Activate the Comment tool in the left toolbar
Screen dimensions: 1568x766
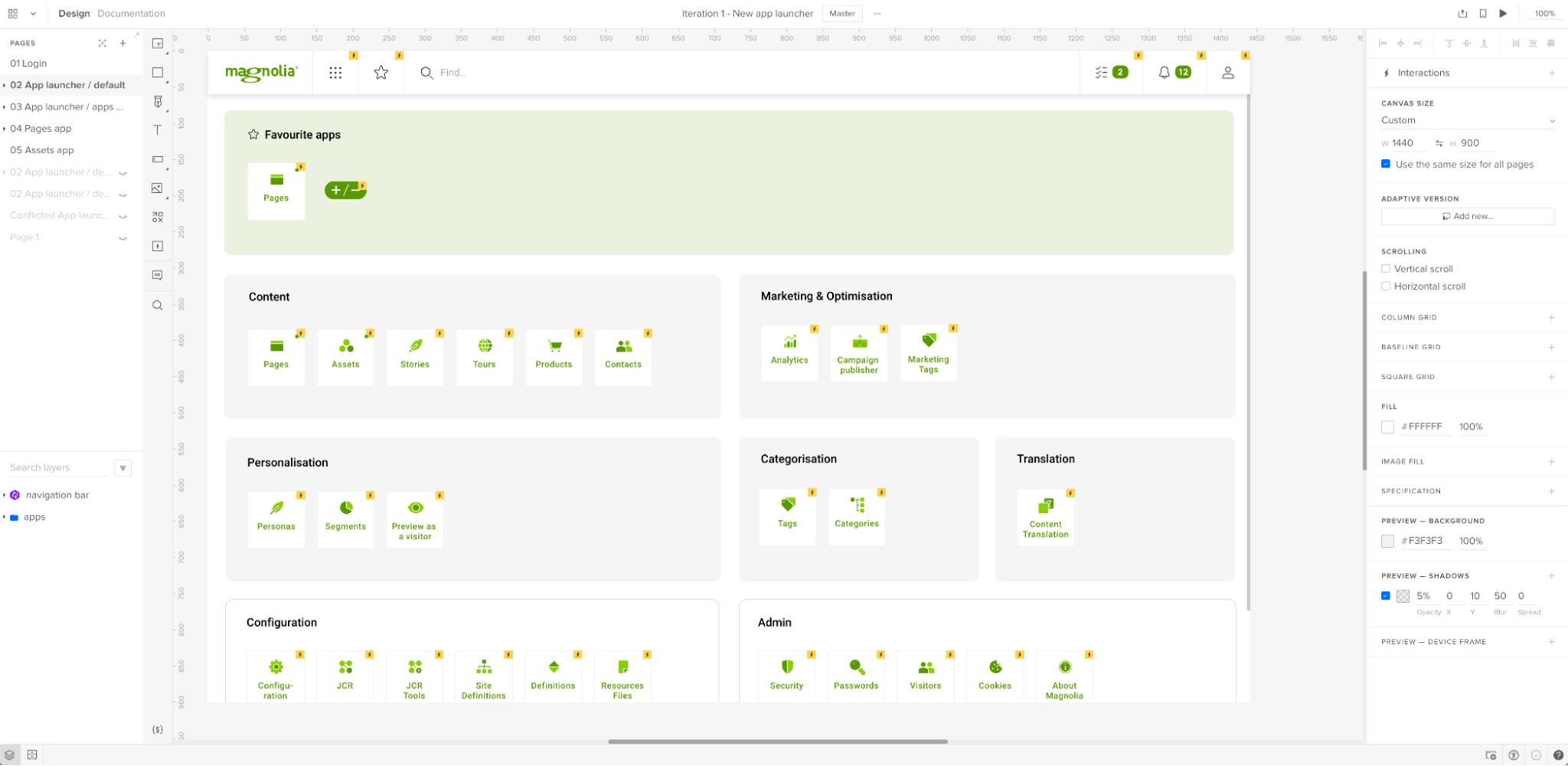tap(157, 274)
